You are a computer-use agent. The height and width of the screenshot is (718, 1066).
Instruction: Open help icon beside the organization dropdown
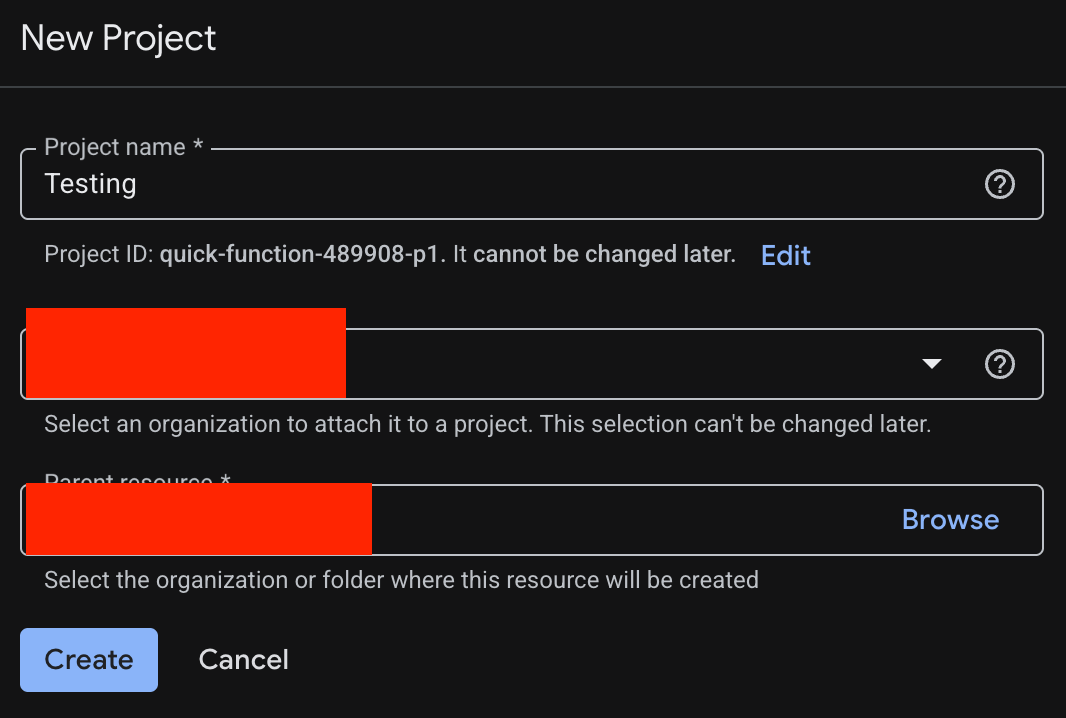pos(999,364)
